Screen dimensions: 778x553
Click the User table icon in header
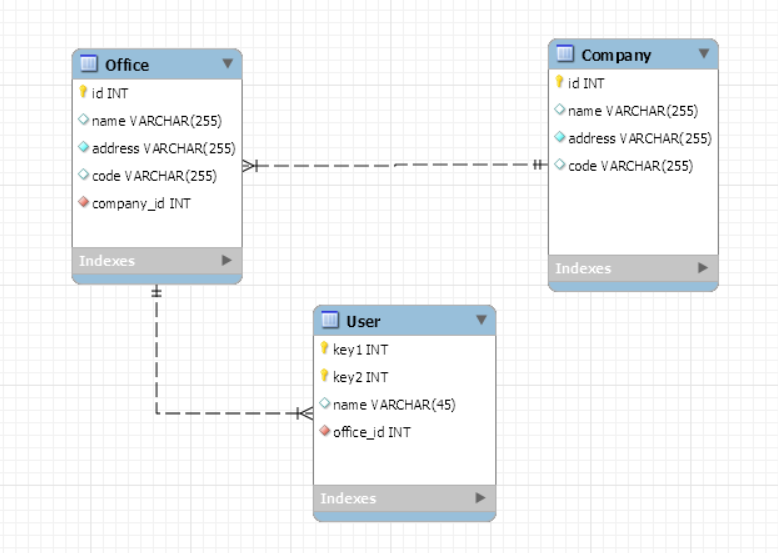329,321
